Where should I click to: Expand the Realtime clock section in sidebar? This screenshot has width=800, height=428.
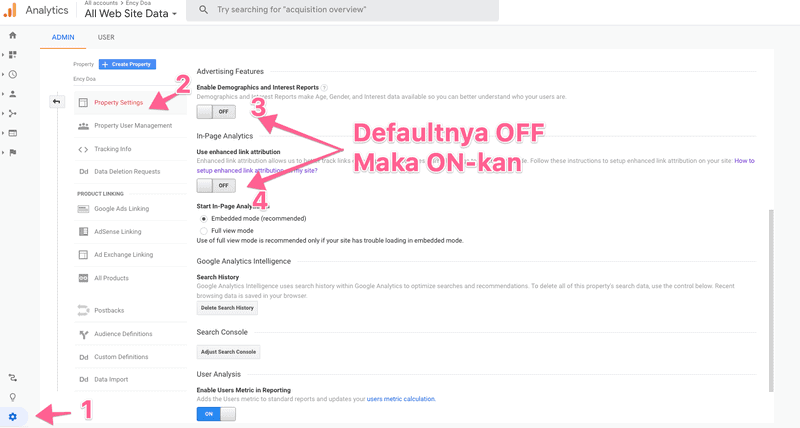[x=12, y=74]
